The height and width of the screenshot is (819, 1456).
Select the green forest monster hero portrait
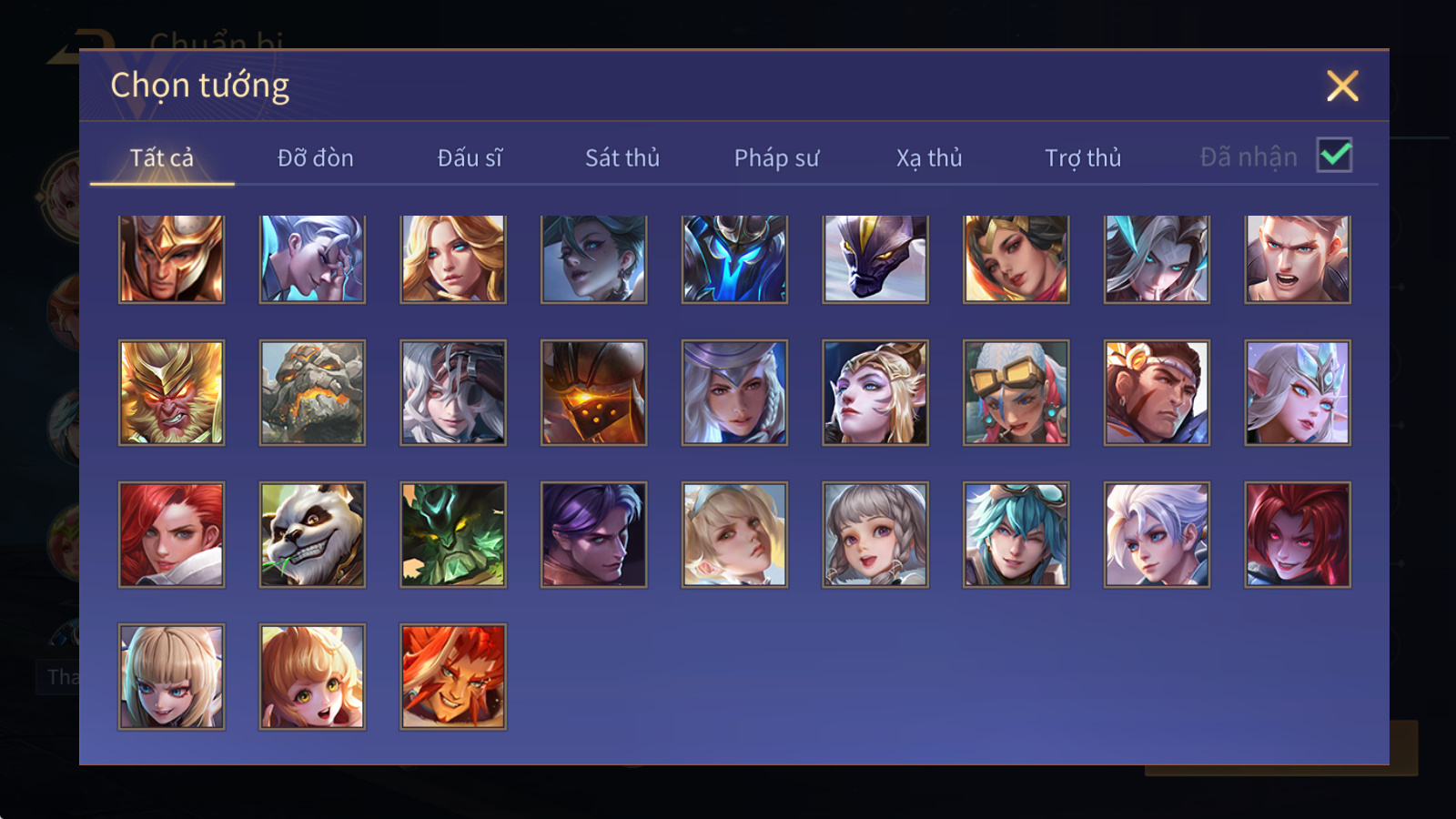[x=453, y=534]
